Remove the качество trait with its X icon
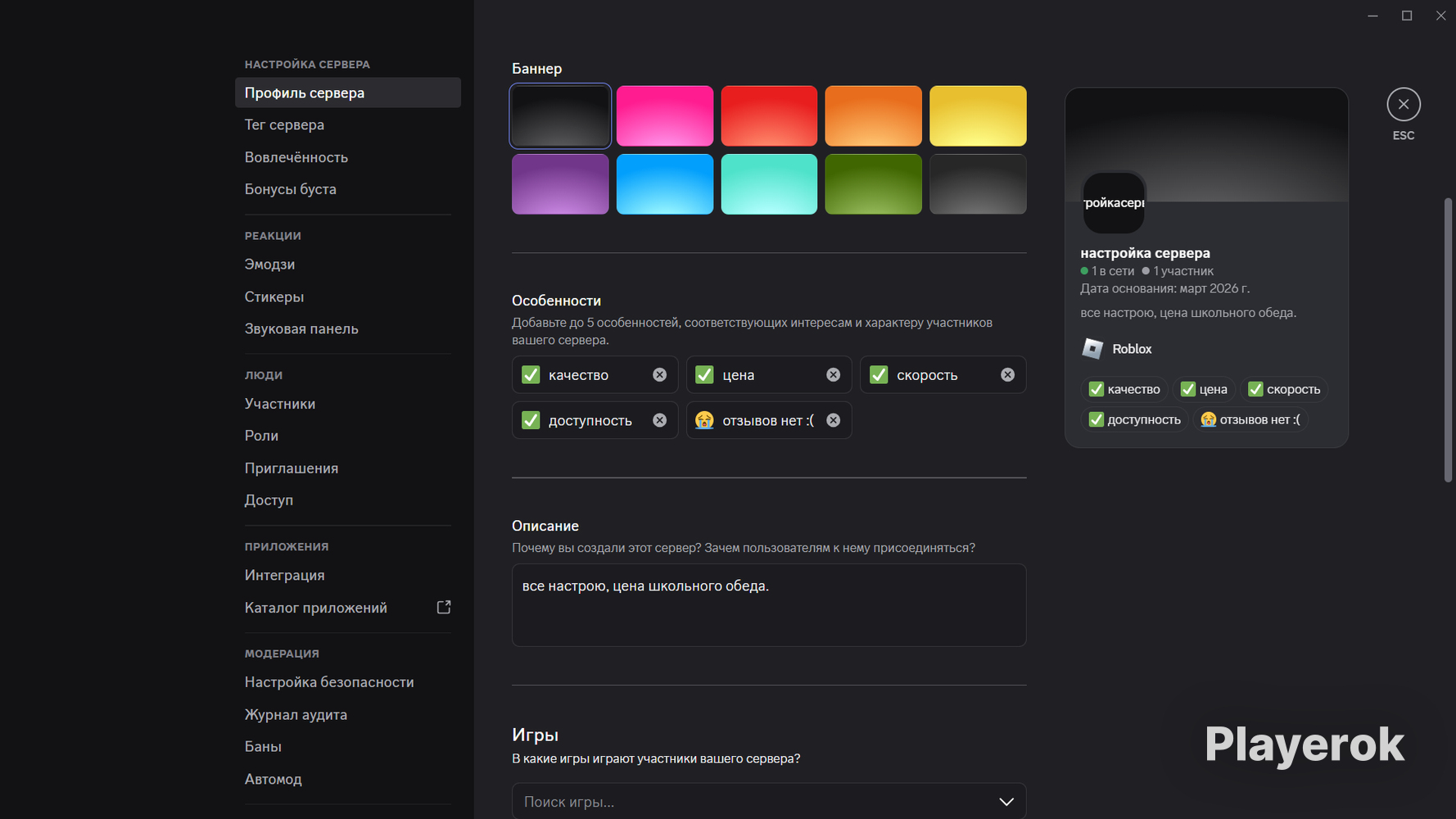The height and width of the screenshot is (819, 1456). [659, 374]
